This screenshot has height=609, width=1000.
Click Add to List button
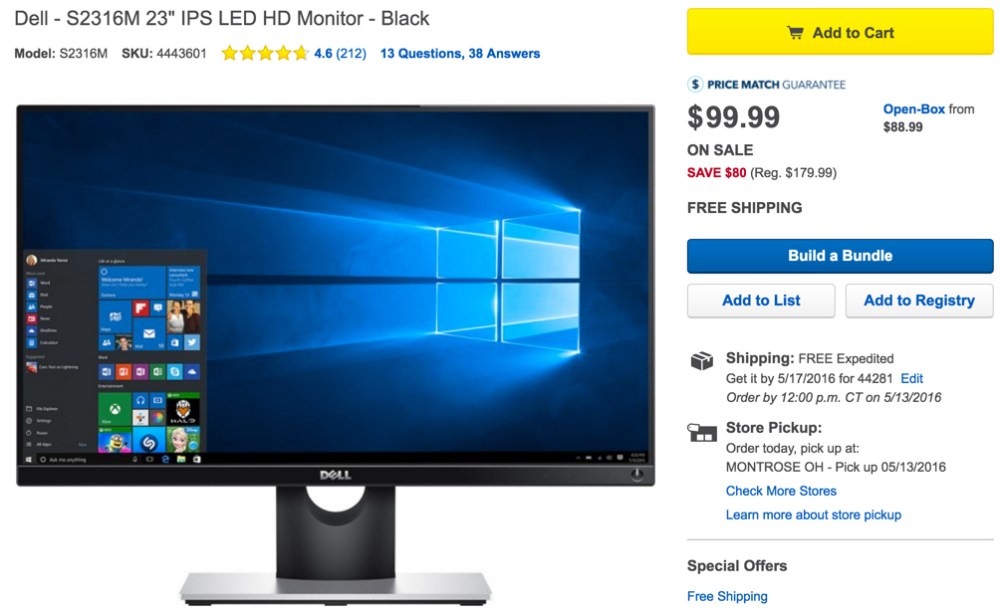(x=761, y=300)
